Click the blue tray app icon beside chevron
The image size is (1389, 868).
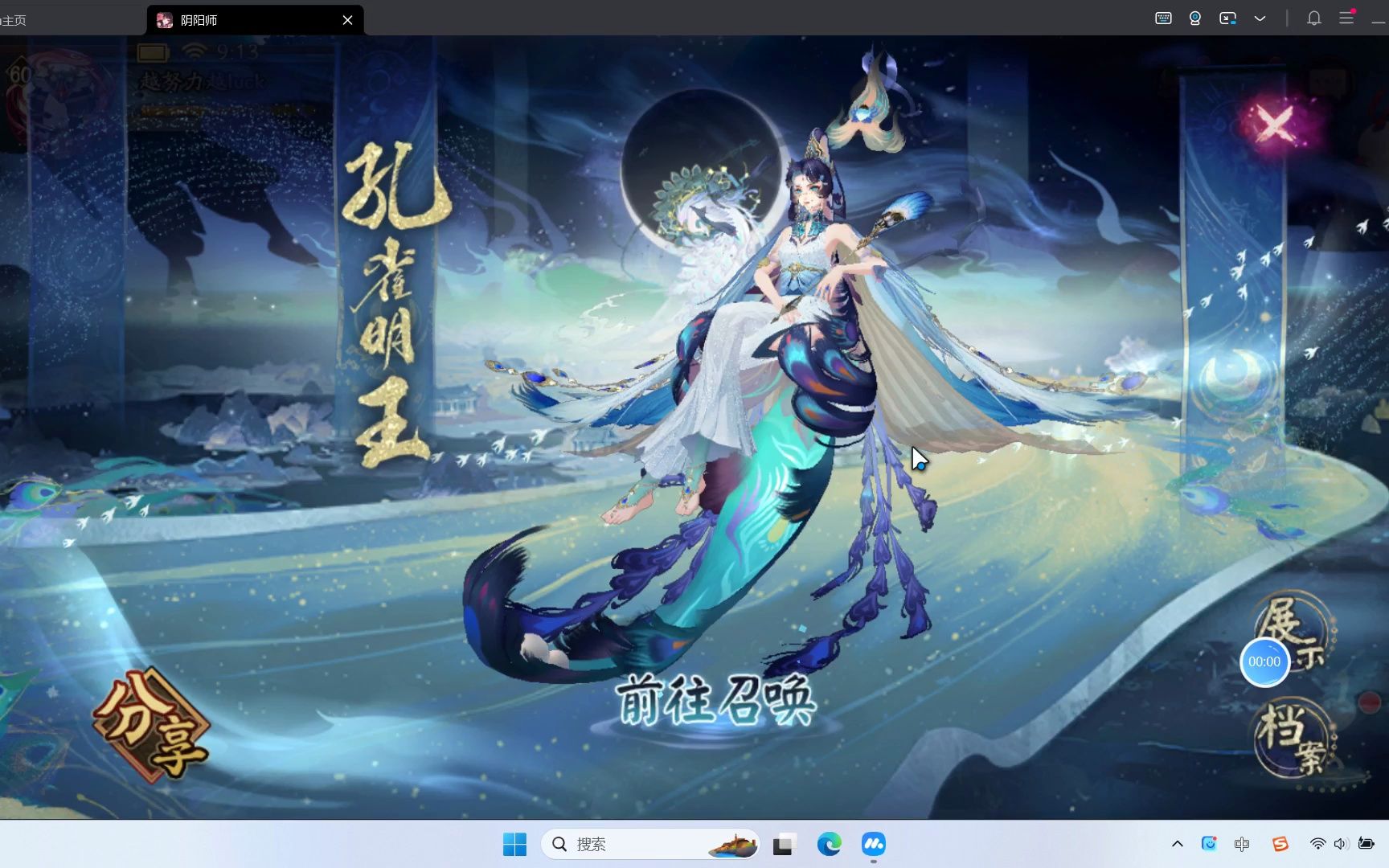pos(1209,844)
